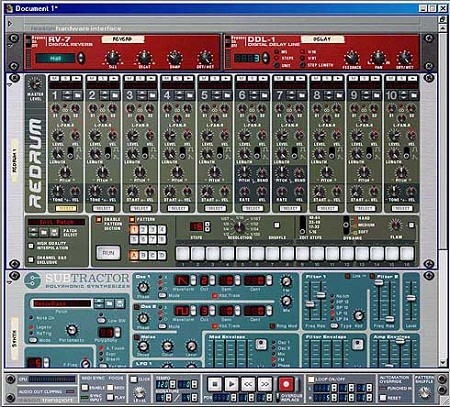Click the Redrum patch browse folder icon
Screen dimensions: 450x407
(44, 232)
